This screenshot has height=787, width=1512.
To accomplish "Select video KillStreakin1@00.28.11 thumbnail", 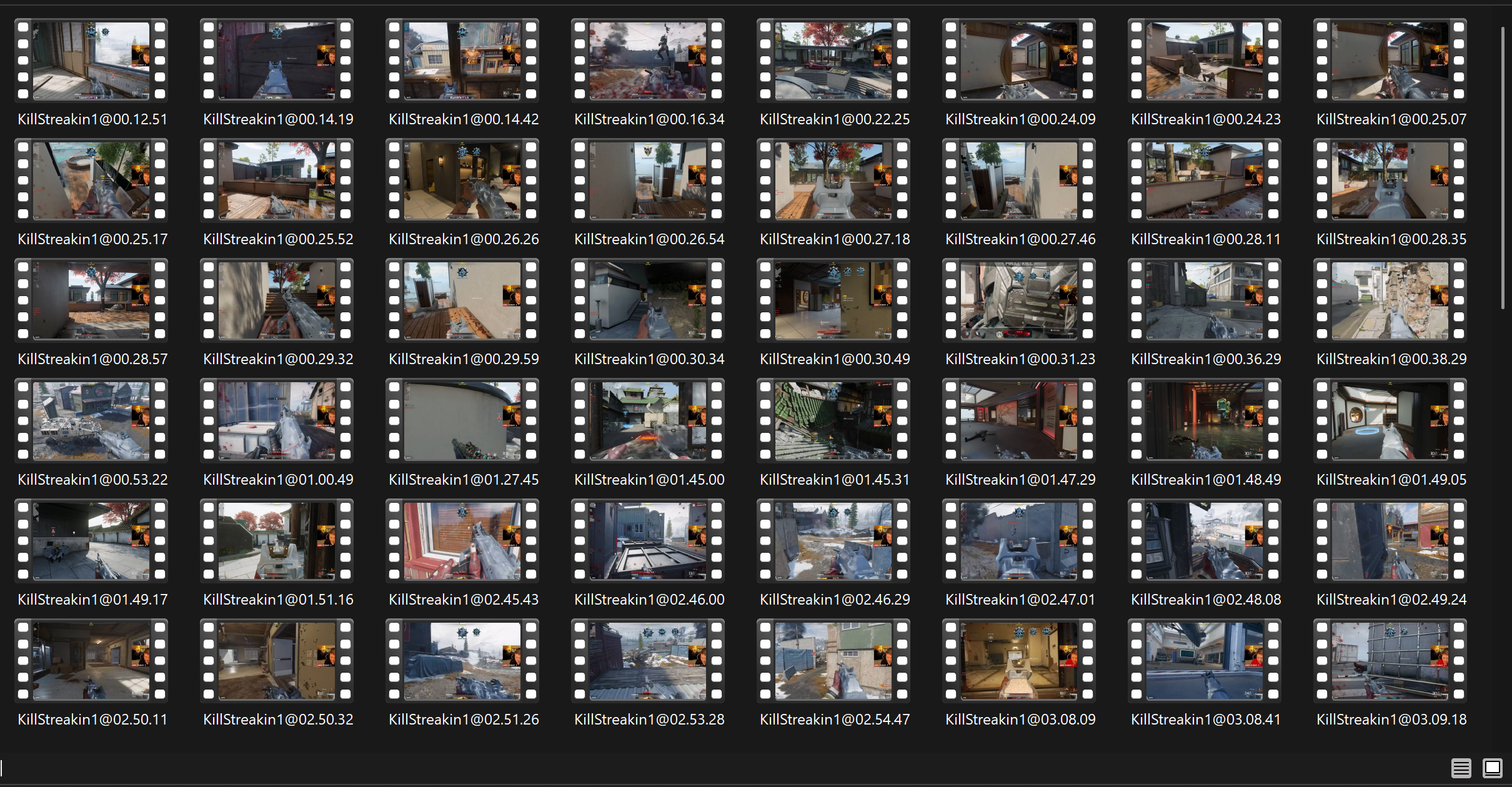I will click(x=1205, y=181).
